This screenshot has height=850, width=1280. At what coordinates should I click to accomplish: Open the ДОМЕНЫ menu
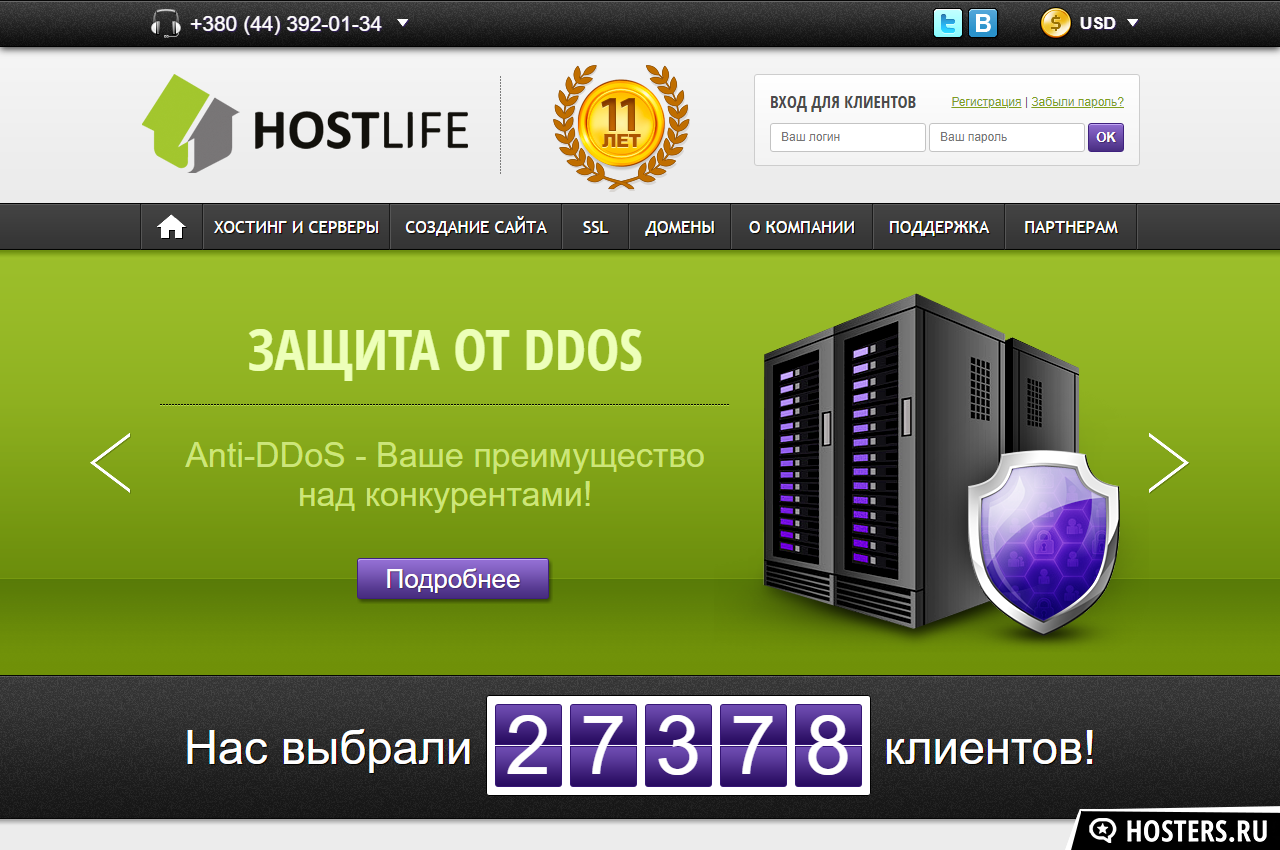tap(680, 227)
